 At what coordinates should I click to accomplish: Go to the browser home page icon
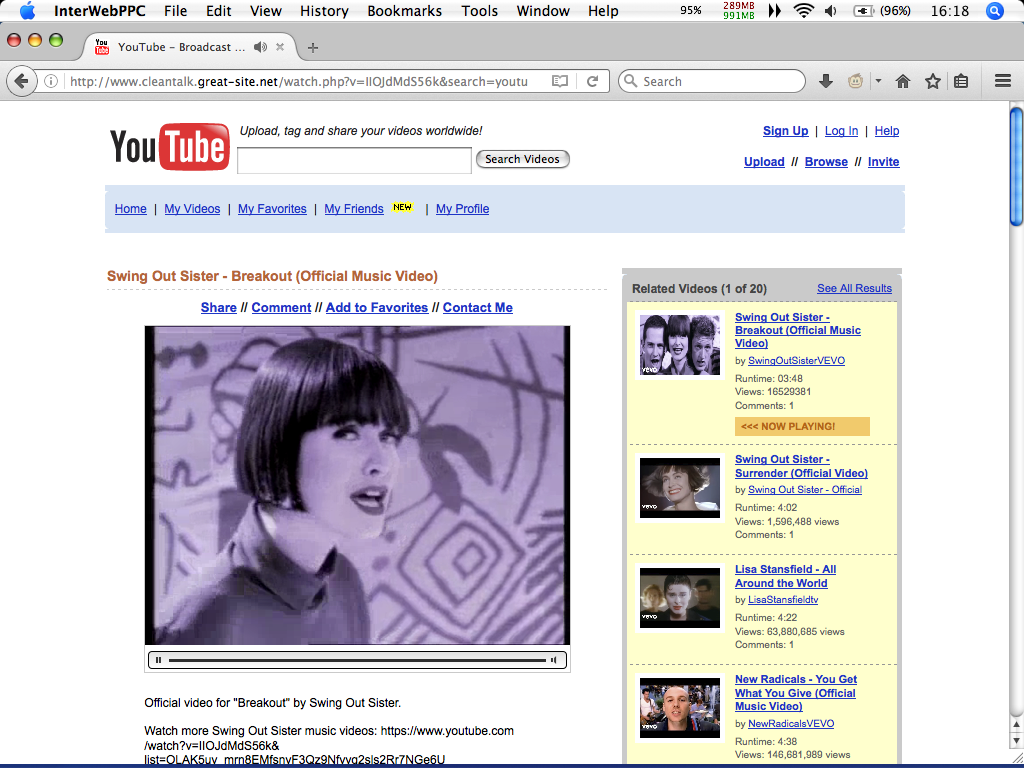[903, 81]
